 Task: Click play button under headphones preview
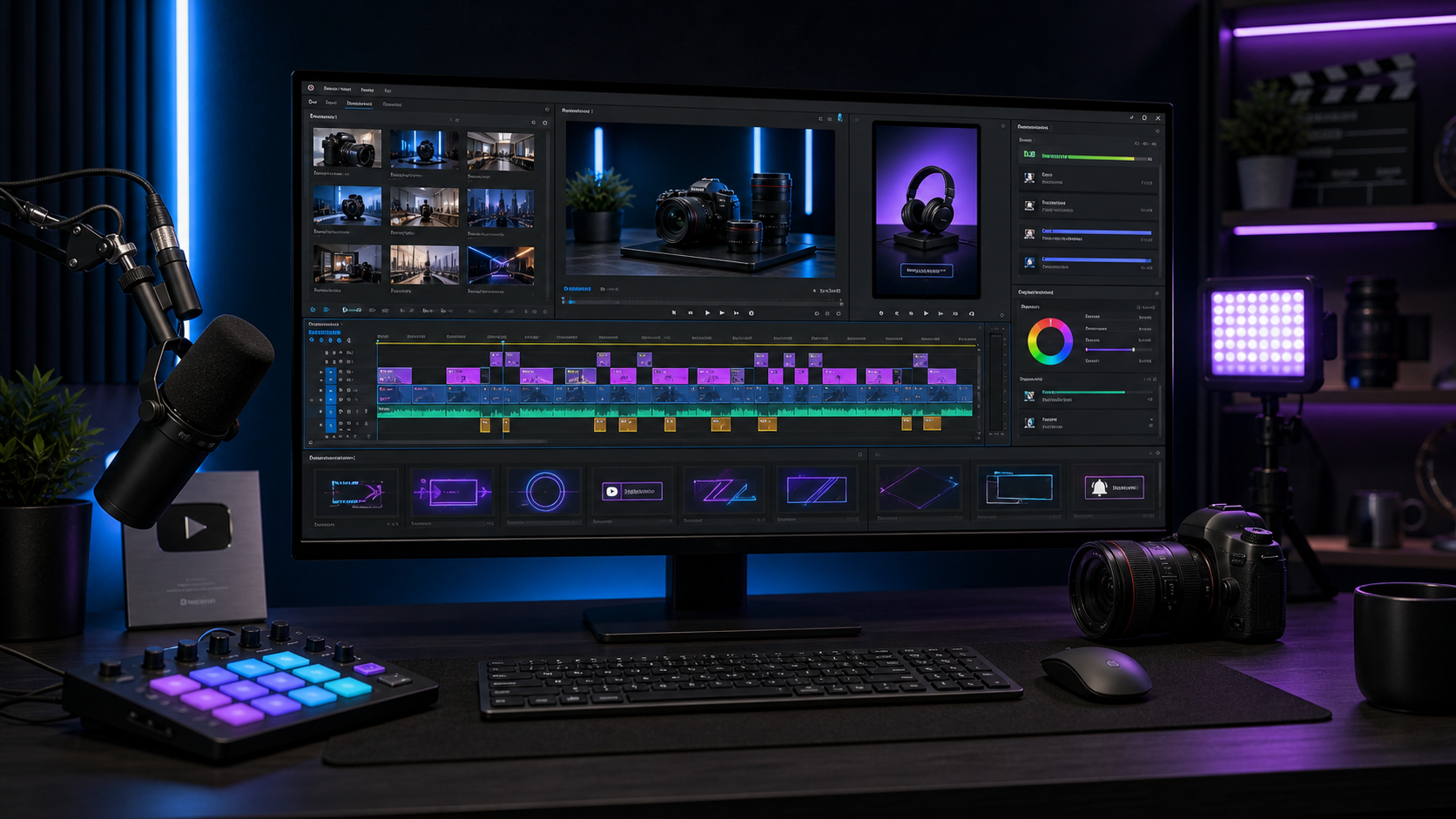926,313
